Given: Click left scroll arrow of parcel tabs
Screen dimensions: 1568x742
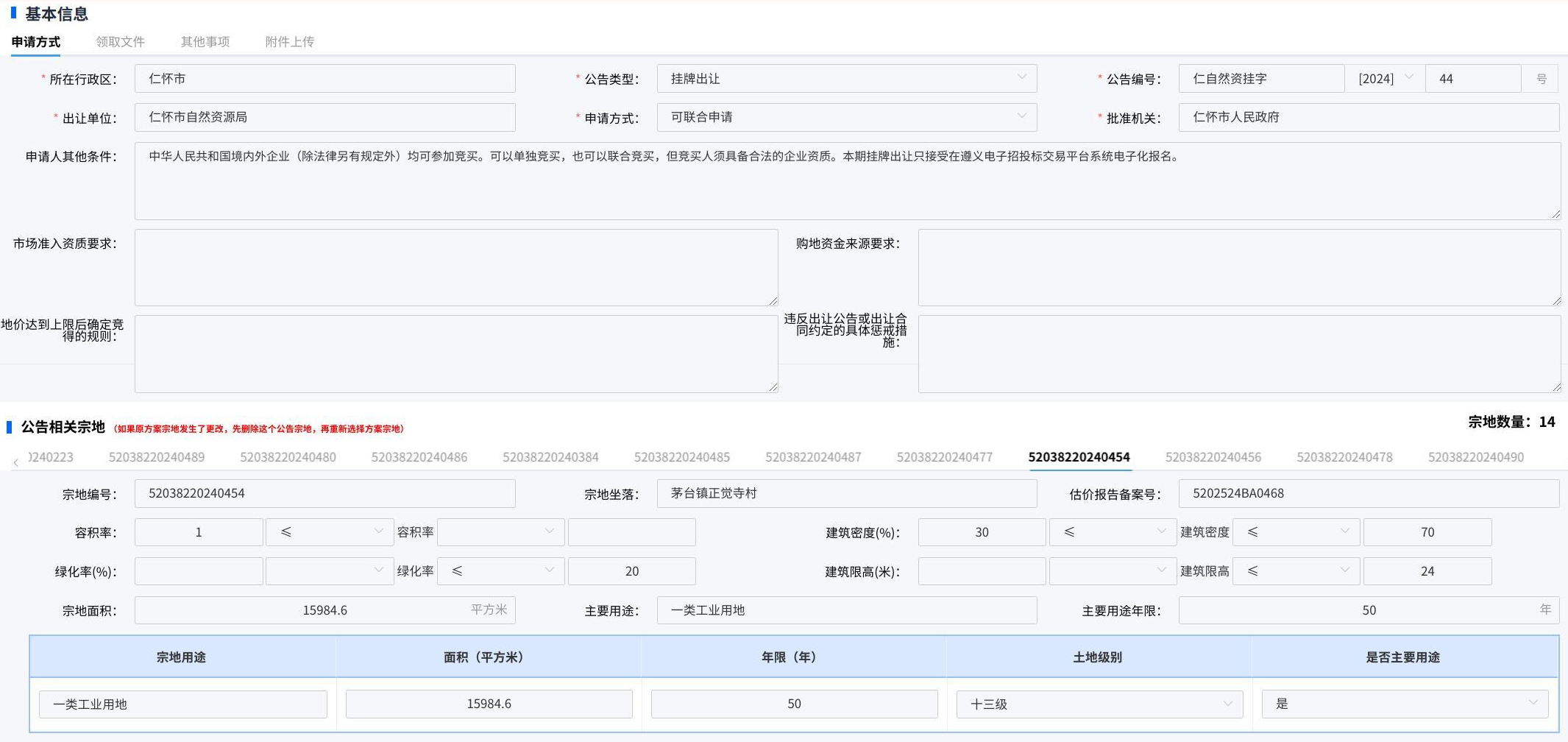Looking at the screenshot, I should click(16, 462).
